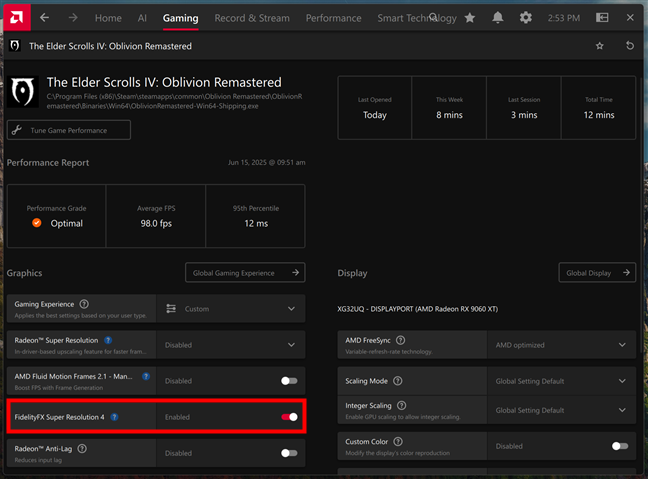Open Scaling Mode help icon
The width and height of the screenshot is (648, 479).
point(398,381)
